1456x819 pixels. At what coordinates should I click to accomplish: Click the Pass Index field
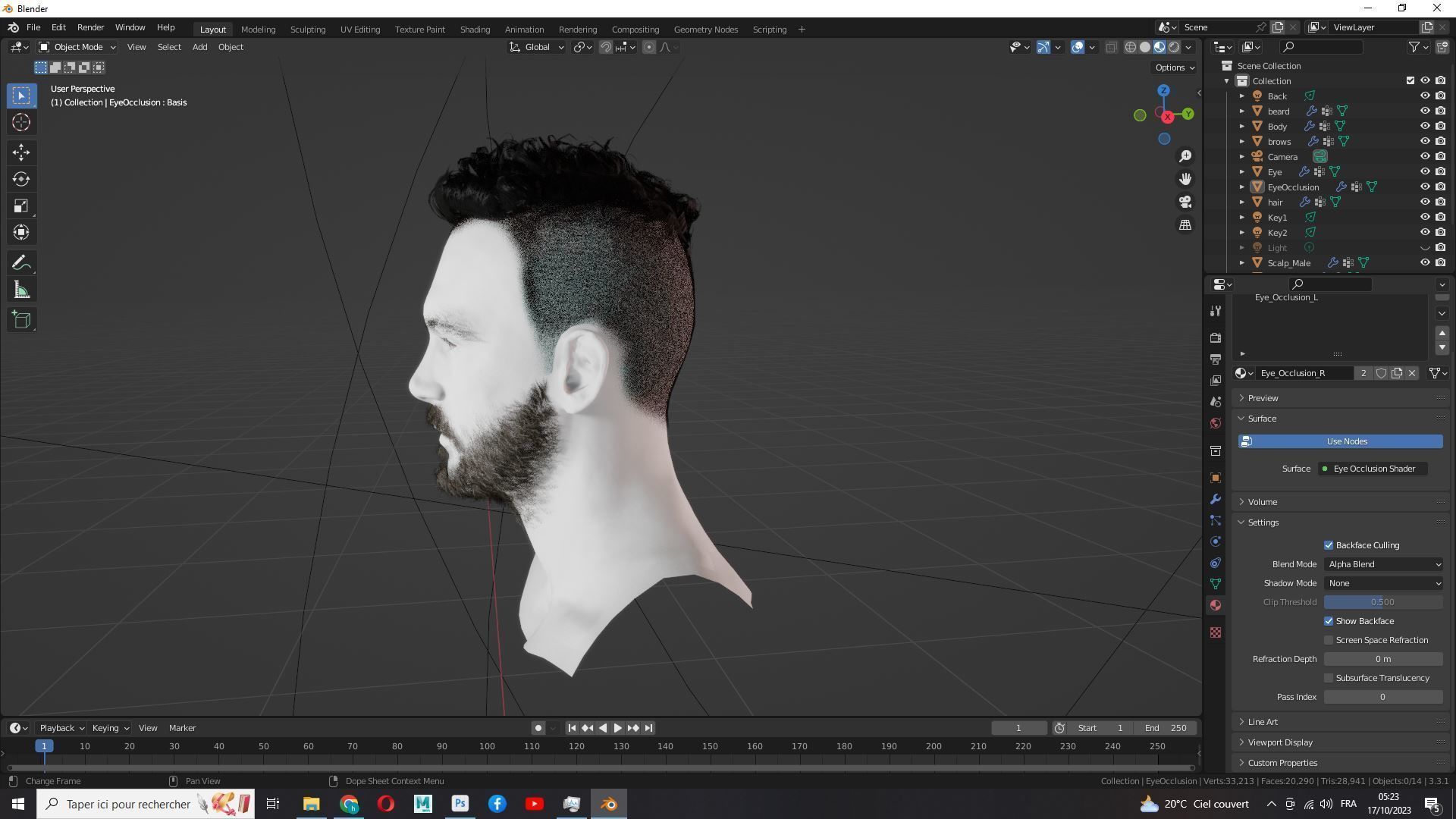(x=1383, y=697)
